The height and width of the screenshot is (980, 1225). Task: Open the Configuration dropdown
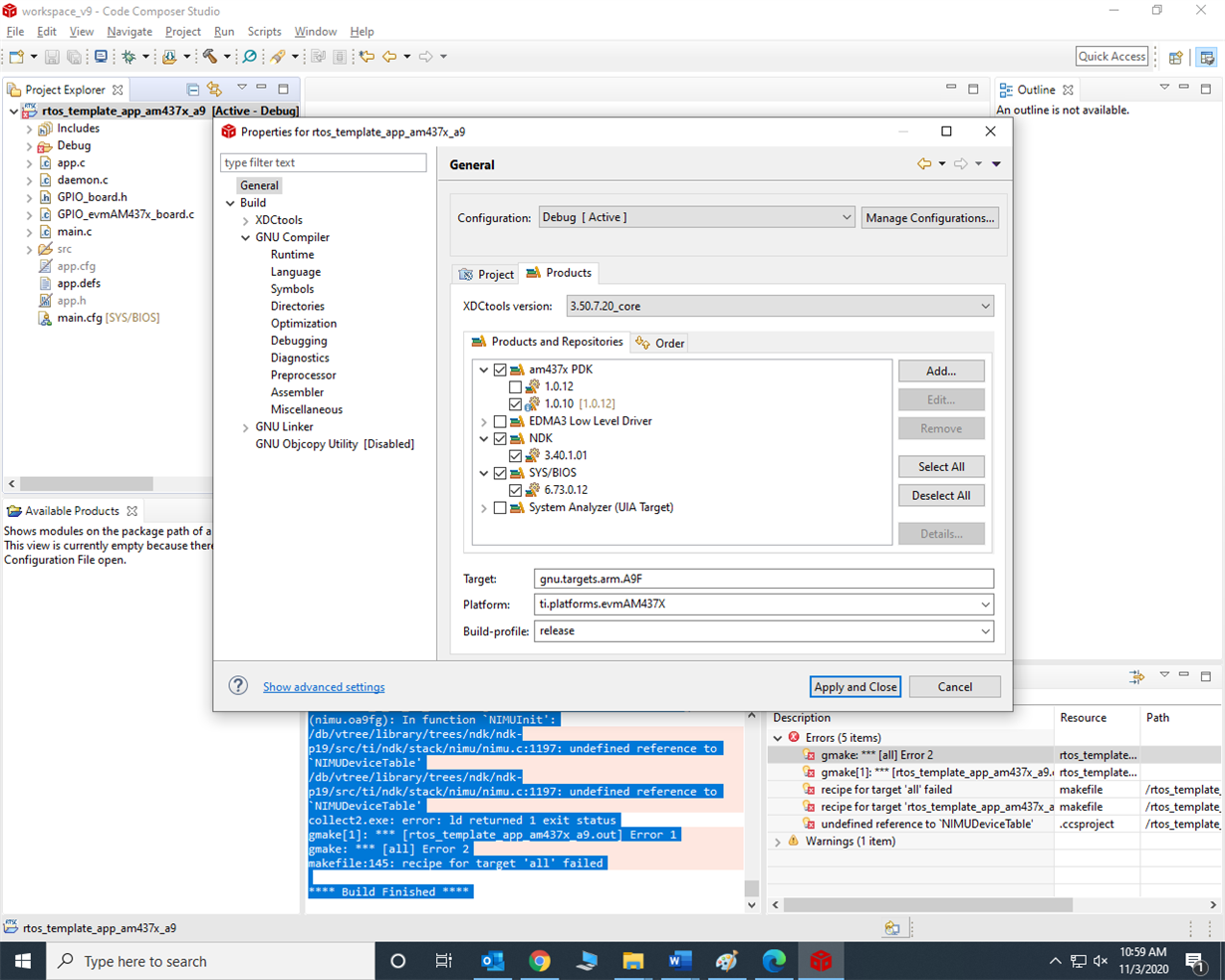(x=696, y=217)
